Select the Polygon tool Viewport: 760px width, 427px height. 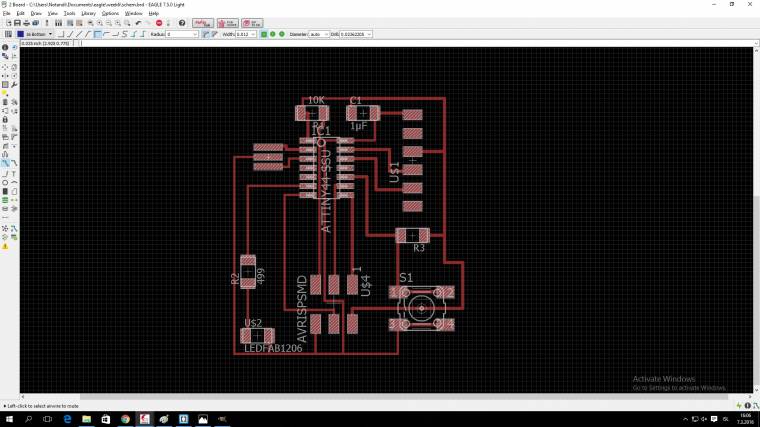(x=14, y=191)
